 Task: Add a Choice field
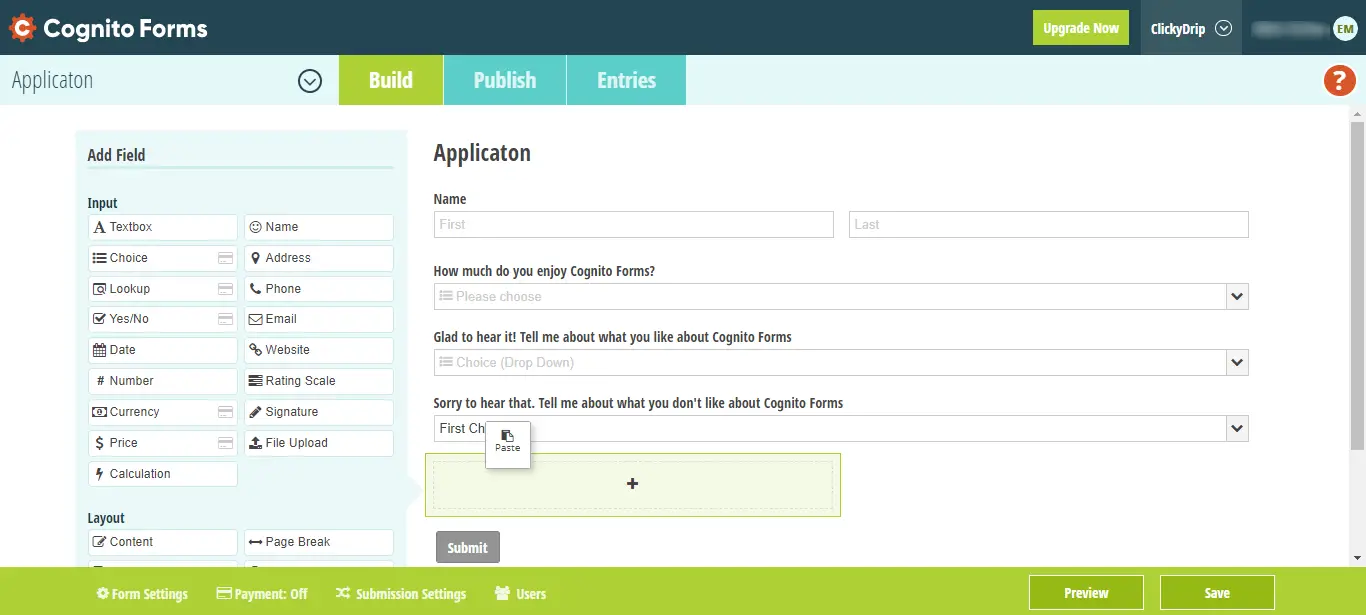(163, 258)
